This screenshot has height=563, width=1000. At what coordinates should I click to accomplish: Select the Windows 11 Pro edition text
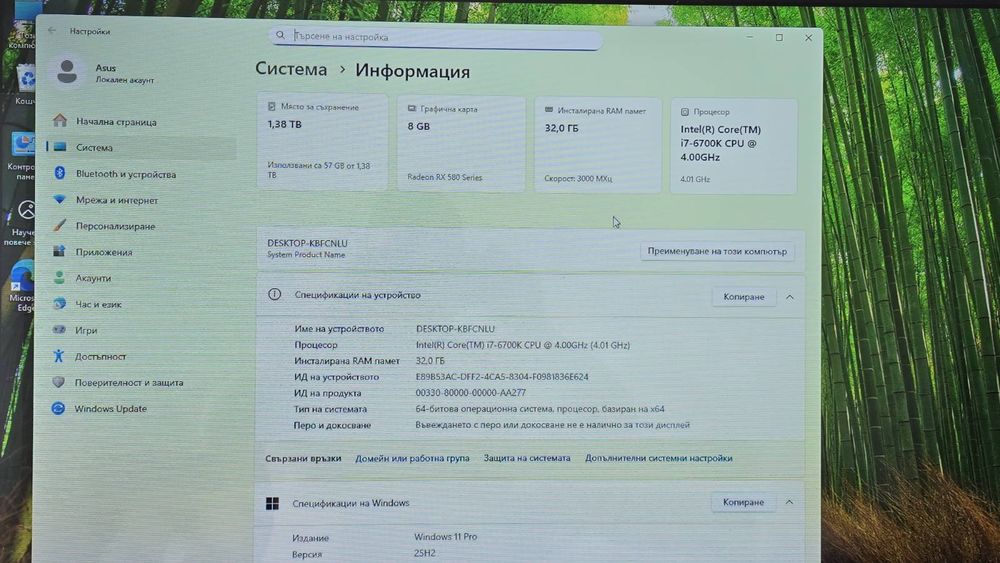(445, 537)
